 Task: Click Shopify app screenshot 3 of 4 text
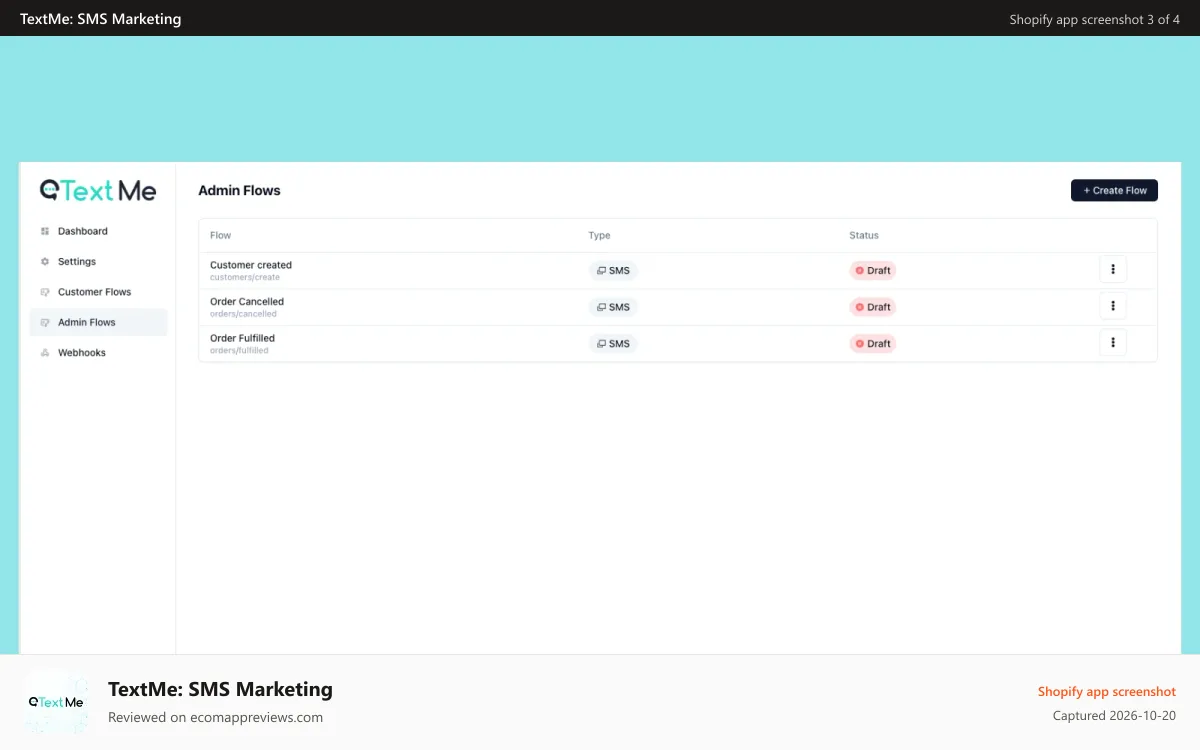1095,19
